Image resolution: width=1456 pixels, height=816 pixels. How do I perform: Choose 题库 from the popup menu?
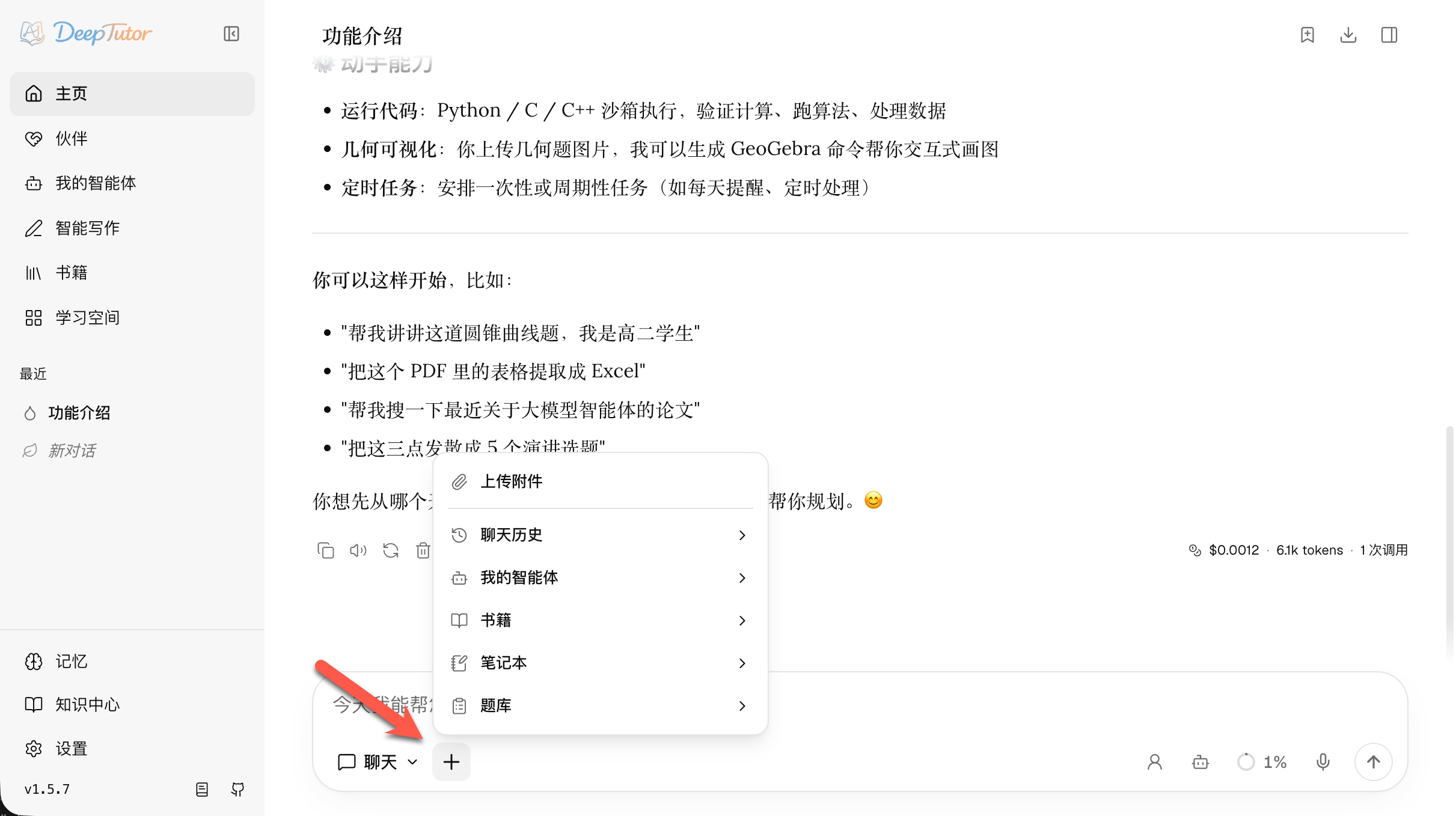pyautogui.click(x=600, y=705)
